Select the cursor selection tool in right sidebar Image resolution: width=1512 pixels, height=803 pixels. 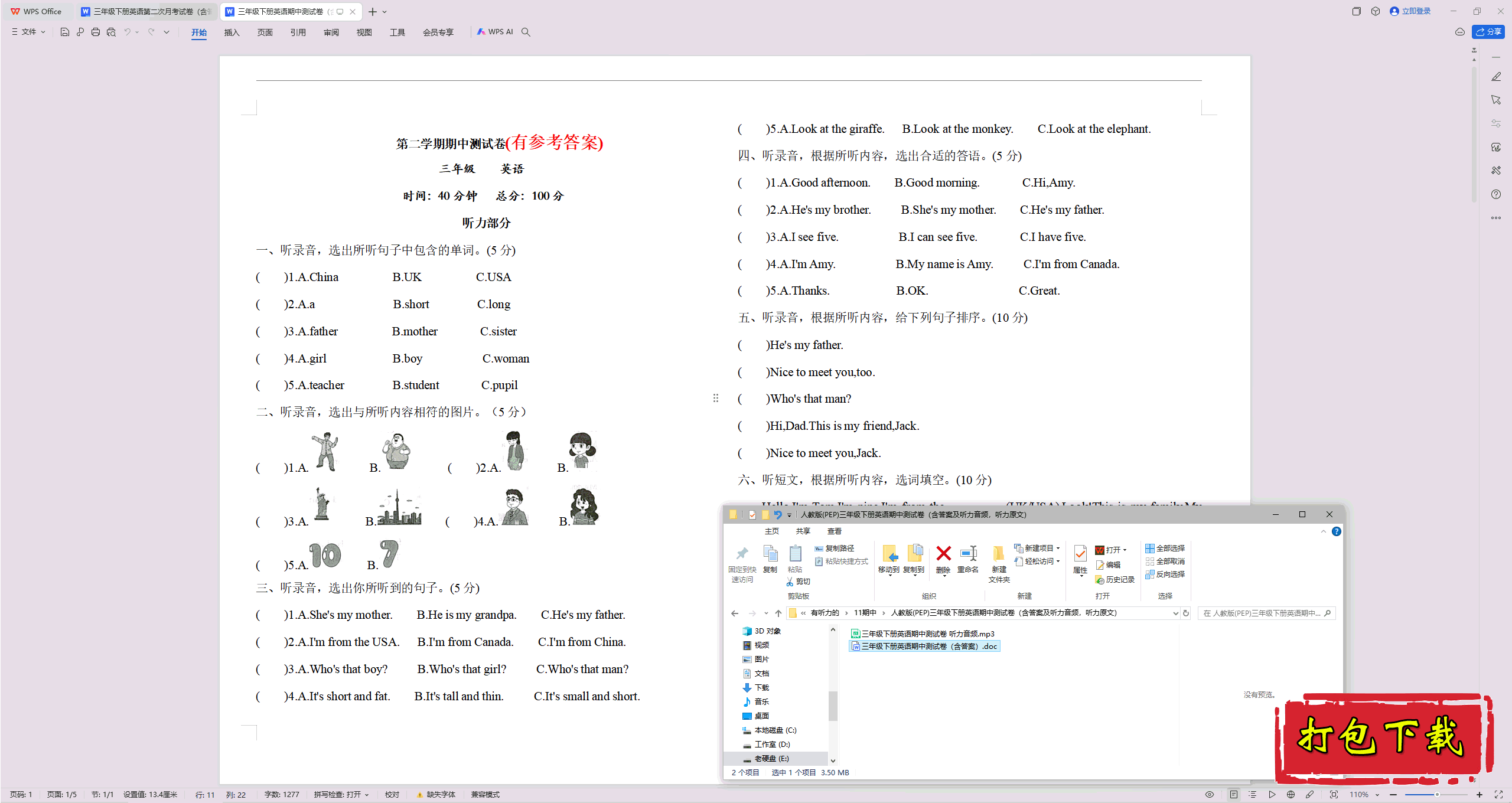pos(1495,100)
